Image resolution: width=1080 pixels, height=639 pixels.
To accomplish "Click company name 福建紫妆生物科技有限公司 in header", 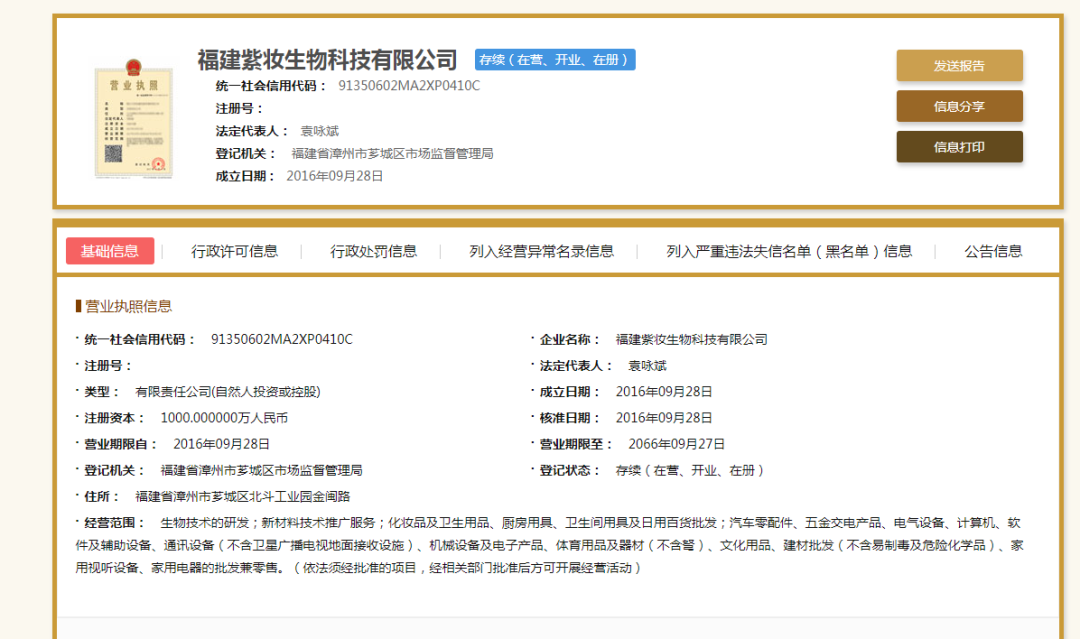I will point(327,59).
